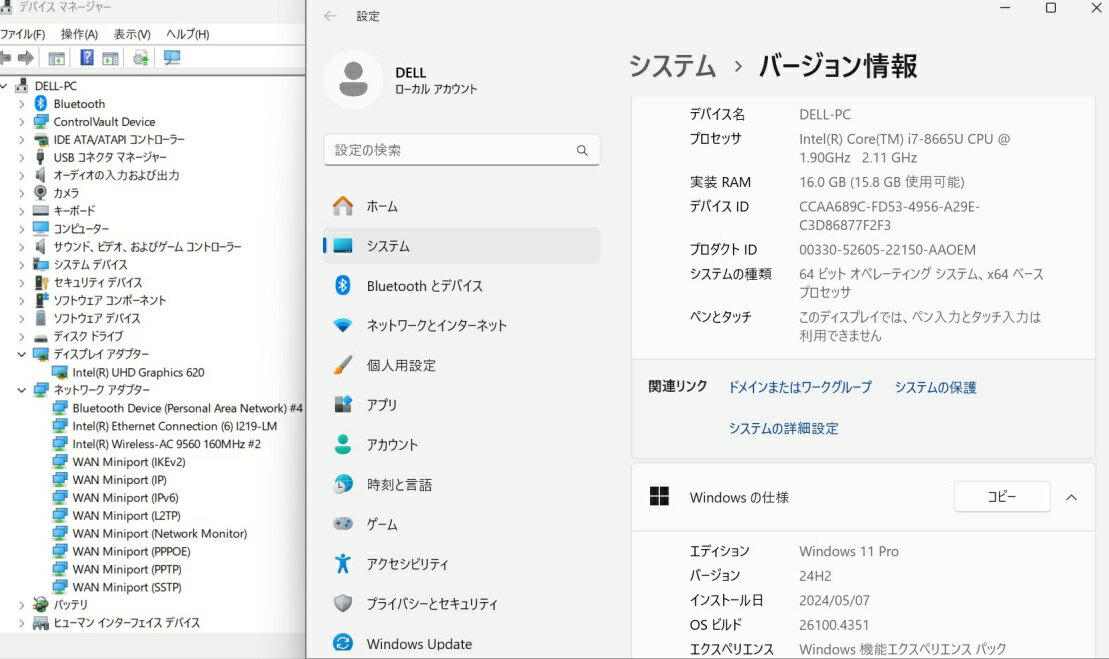Select Intel(R) UHD Graphics 620 device
The height and width of the screenshot is (659, 1109).
click(x=138, y=372)
